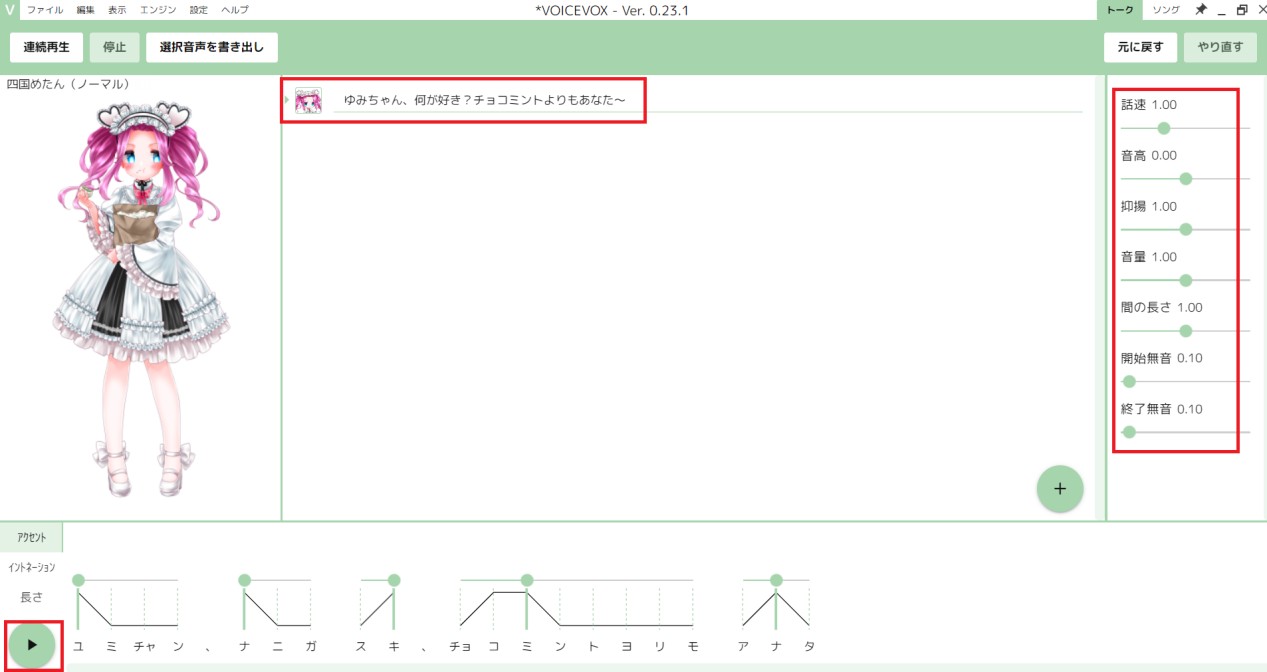Select the イントネーション tab
Viewport: 1267px width, 672px height.
(31, 567)
